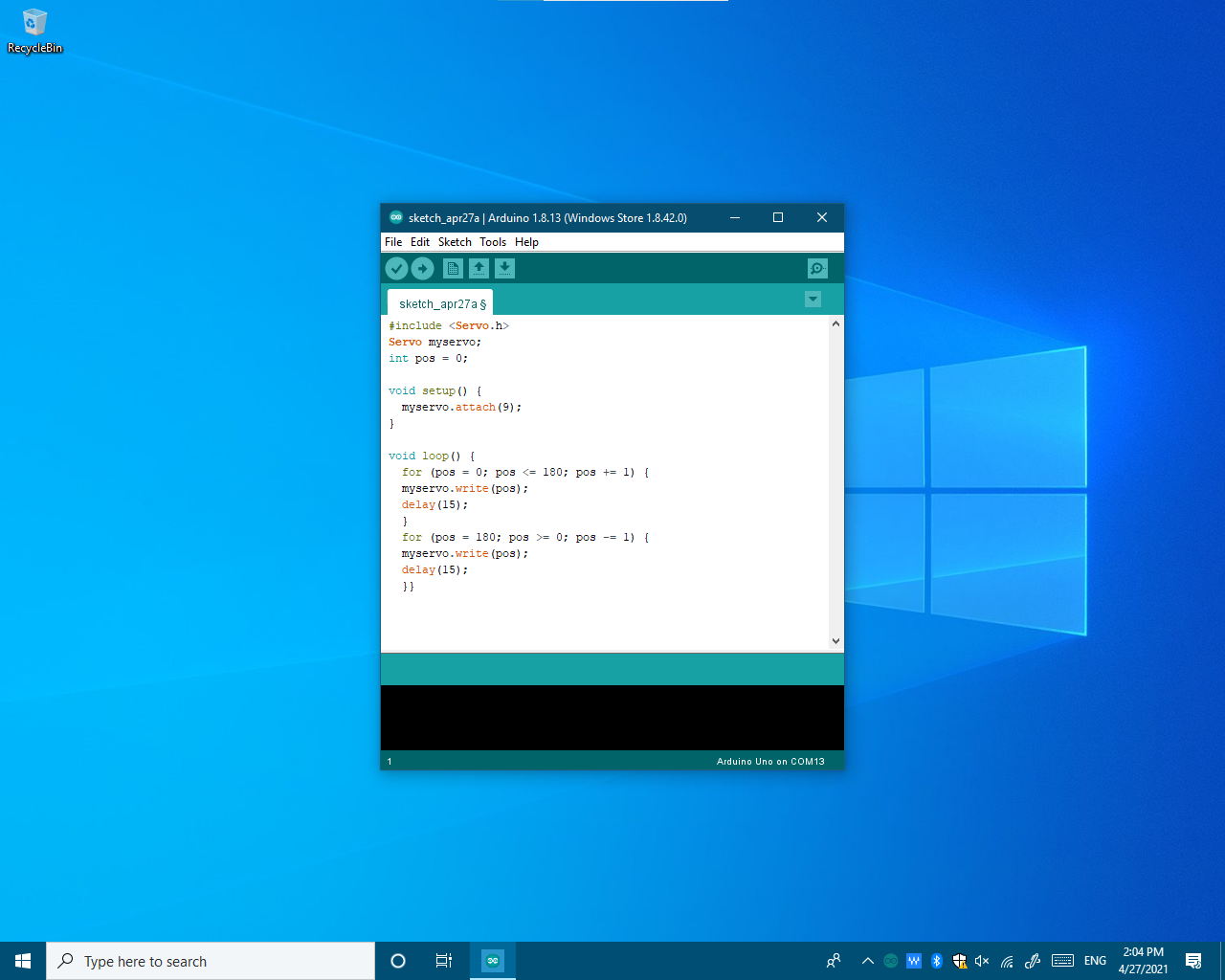
Task: Open the Tools menu
Action: coord(493,242)
